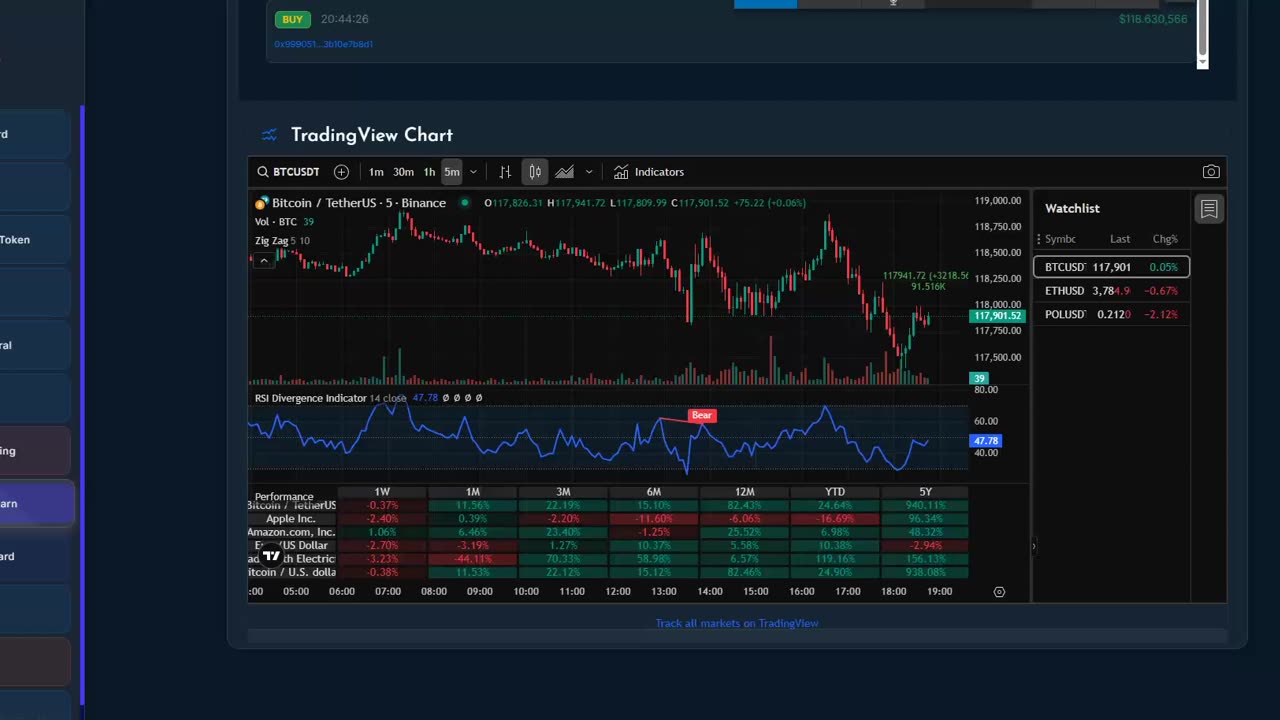Viewport: 1280px width, 720px height.
Task: Open watchlist column options dots
Action: (x=1039, y=239)
